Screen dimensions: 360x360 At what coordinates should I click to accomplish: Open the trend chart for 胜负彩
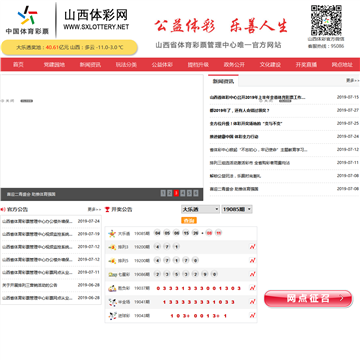click(252, 288)
